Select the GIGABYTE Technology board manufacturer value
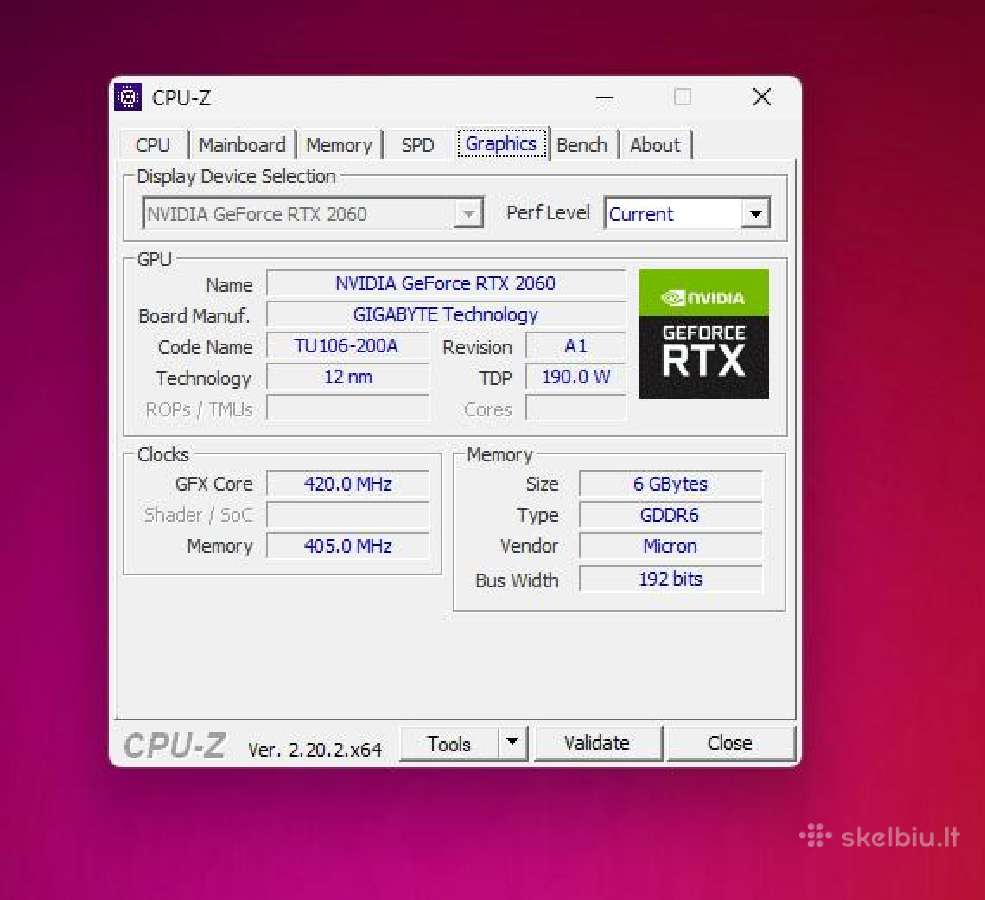985x900 pixels. point(445,315)
